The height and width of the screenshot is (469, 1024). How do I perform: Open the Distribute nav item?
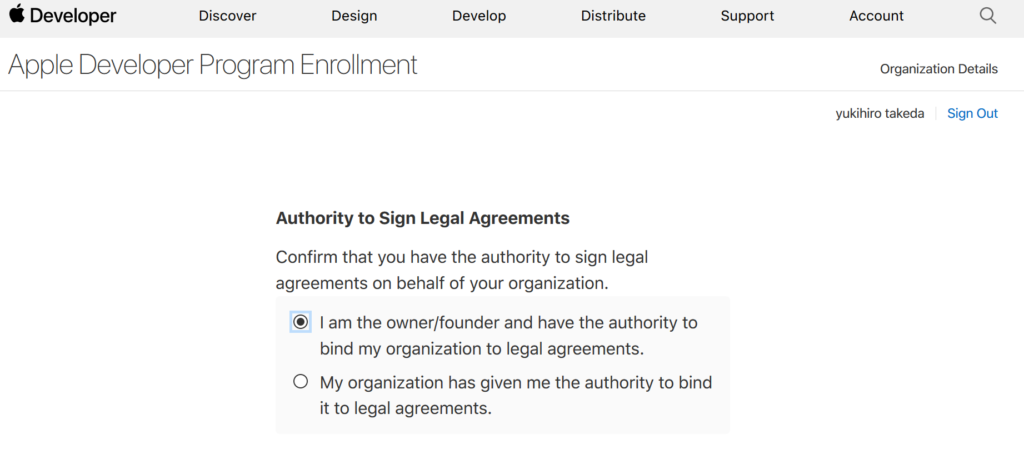[x=613, y=16]
